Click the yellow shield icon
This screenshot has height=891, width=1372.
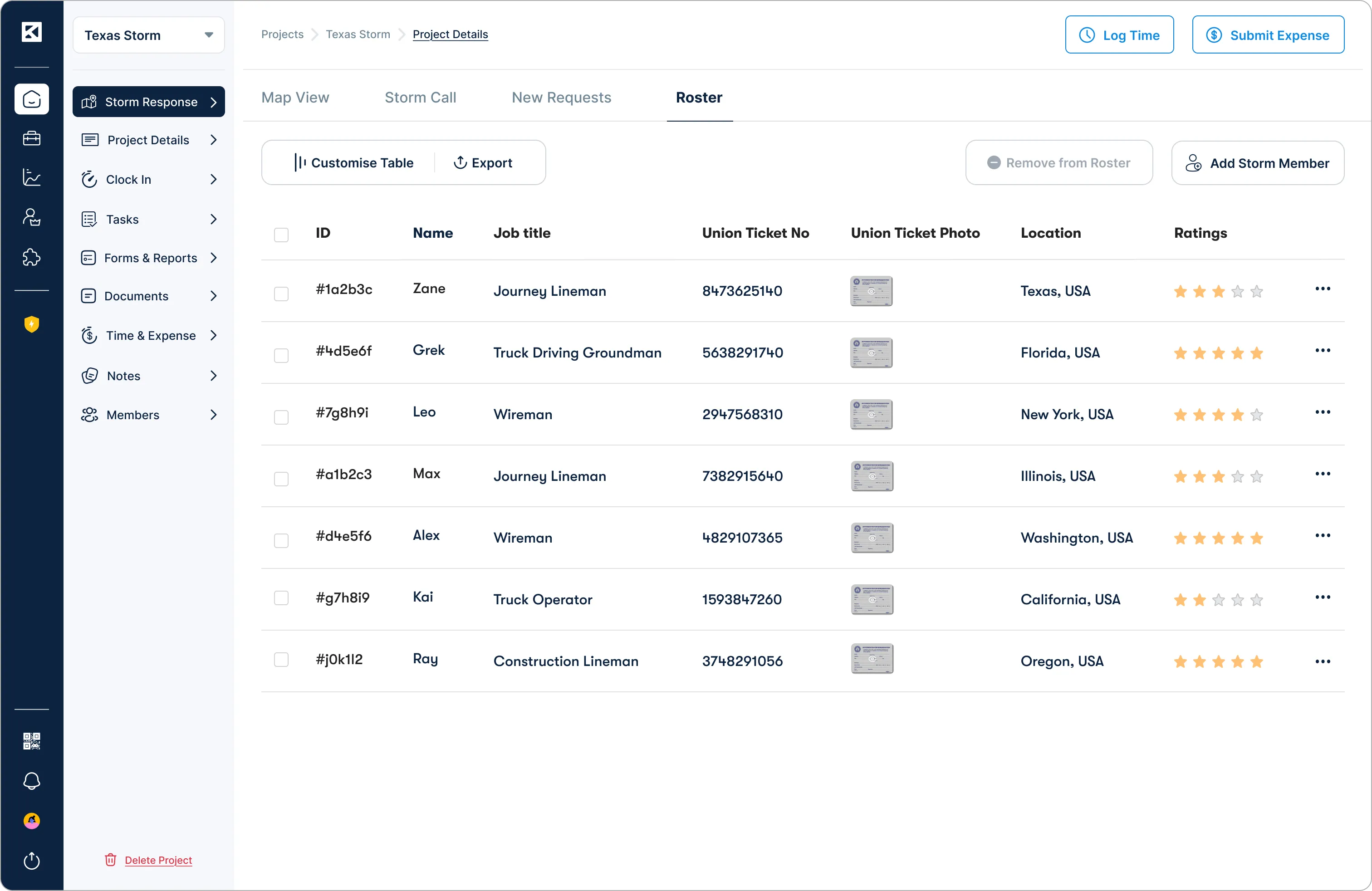[x=32, y=324]
